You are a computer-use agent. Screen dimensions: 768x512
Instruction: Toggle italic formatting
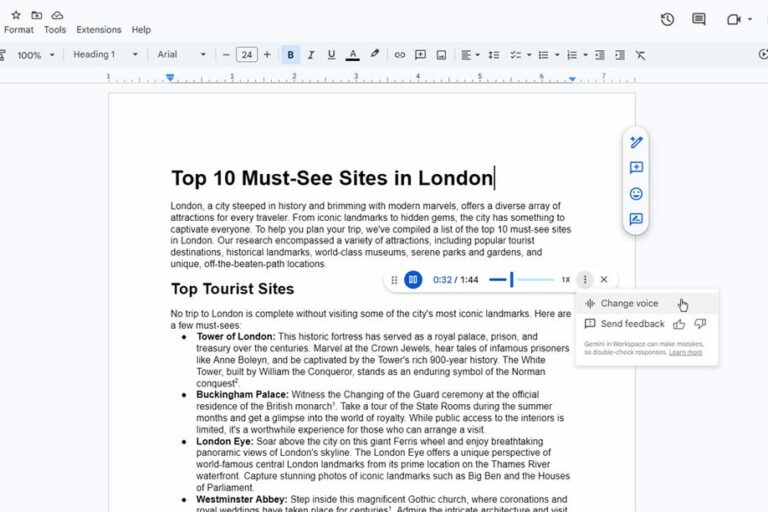tap(311, 55)
